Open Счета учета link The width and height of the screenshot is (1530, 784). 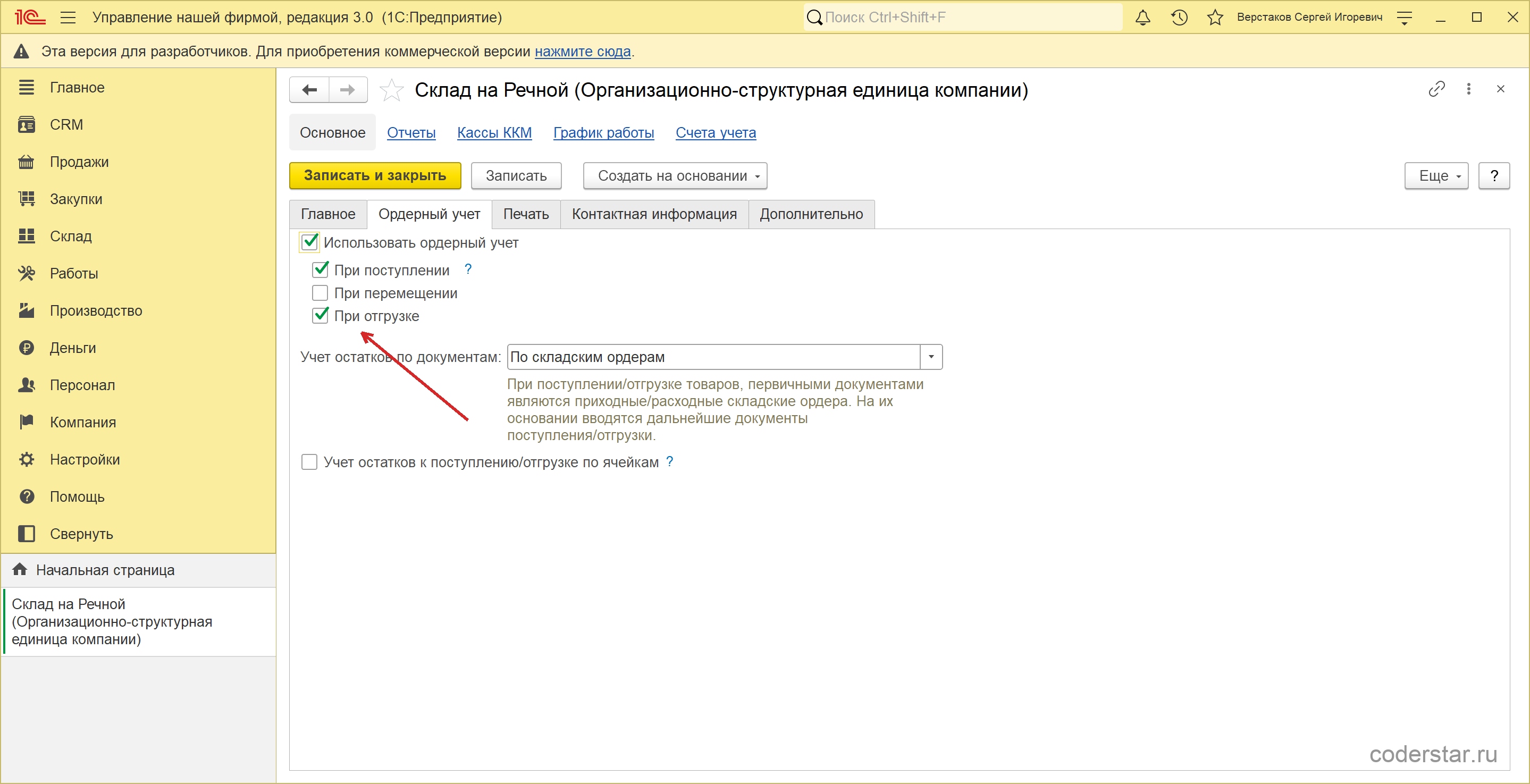point(716,132)
